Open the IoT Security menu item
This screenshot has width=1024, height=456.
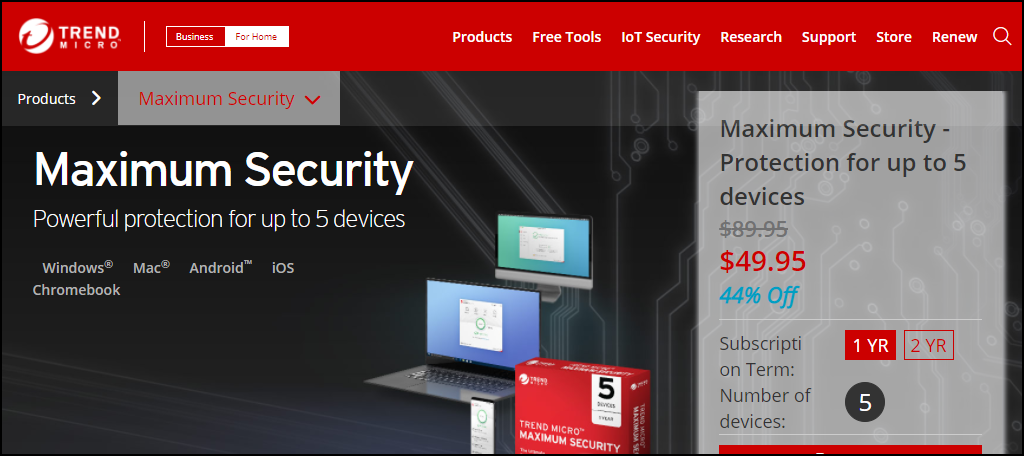click(660, 37)
